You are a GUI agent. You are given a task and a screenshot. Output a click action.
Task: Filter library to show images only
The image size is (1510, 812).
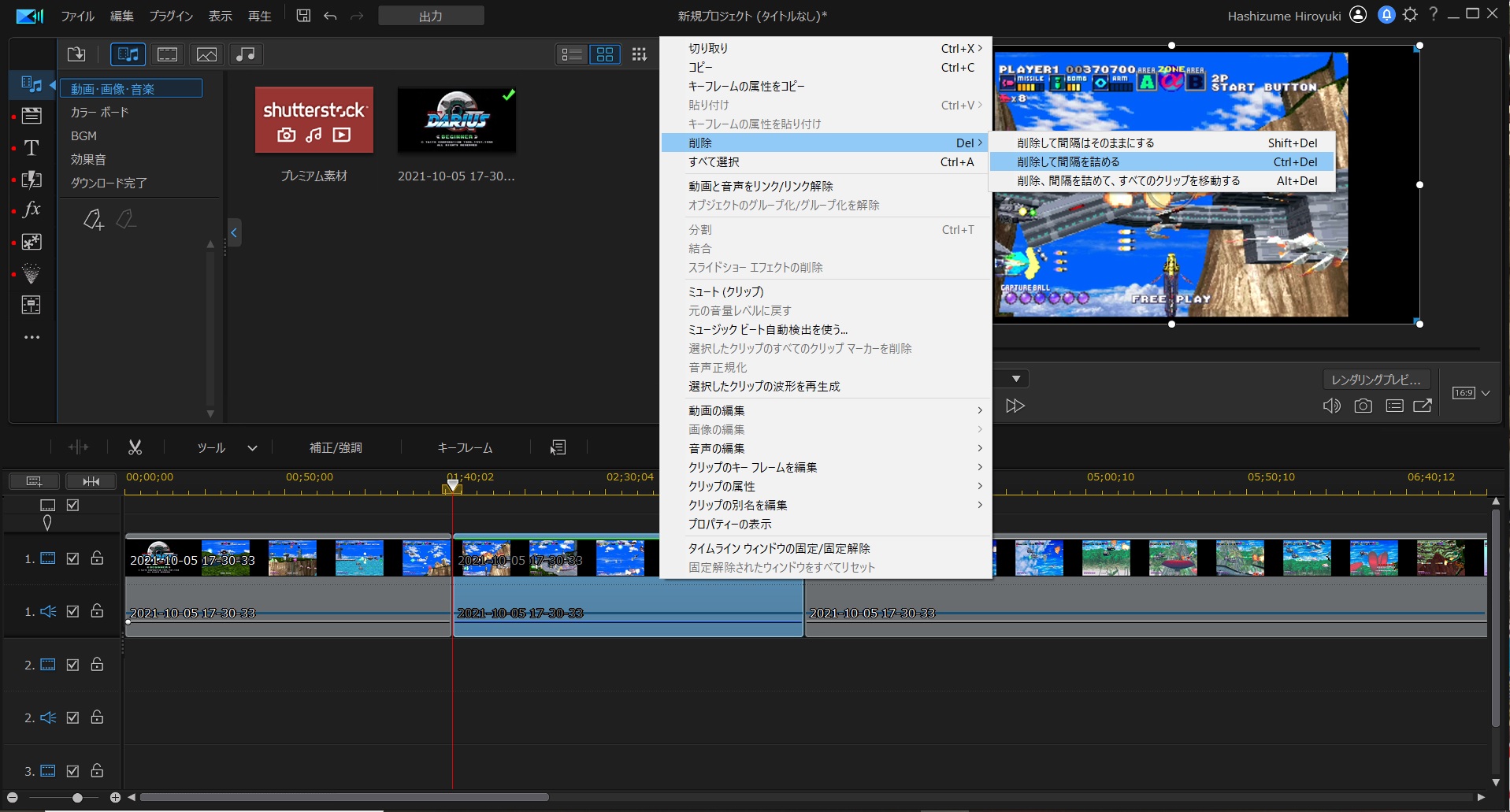coord(206,54)
